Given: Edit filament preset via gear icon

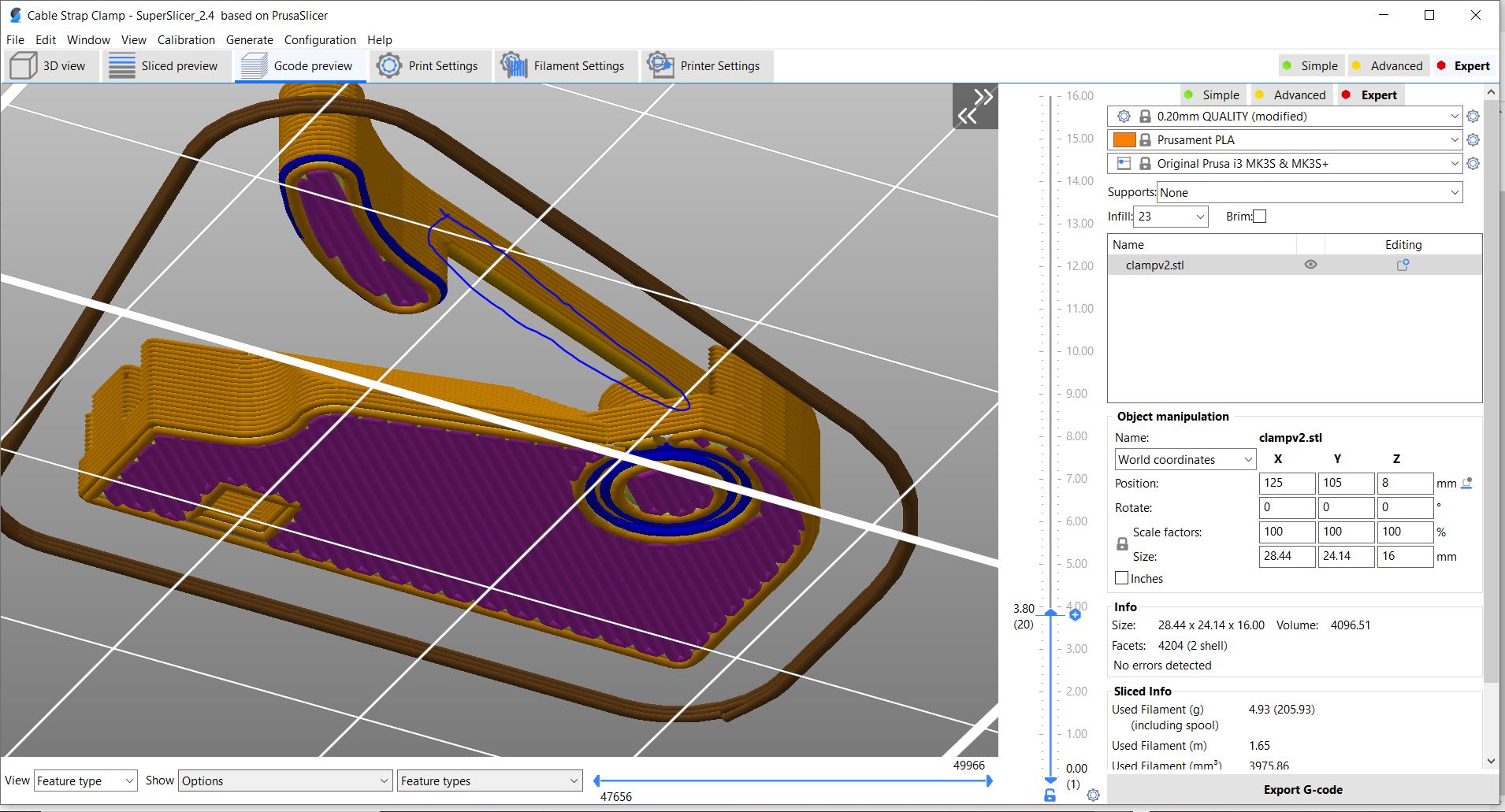Looking at the screenshot, I should point(1473,140).
